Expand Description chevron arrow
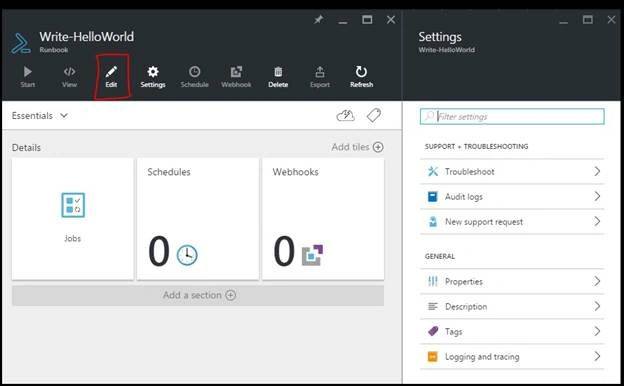Screen dimensions: 624x386 click(597, 306)
